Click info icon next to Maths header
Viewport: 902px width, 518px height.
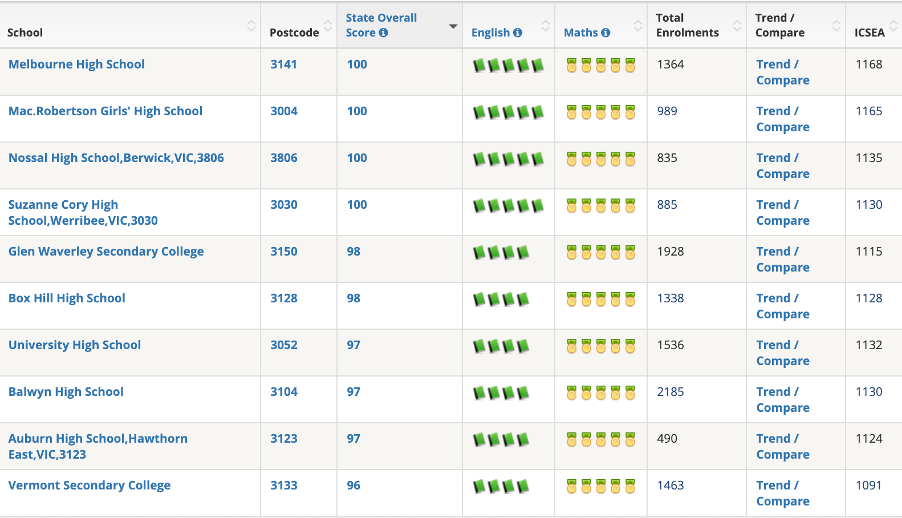[x=605, y=33]
